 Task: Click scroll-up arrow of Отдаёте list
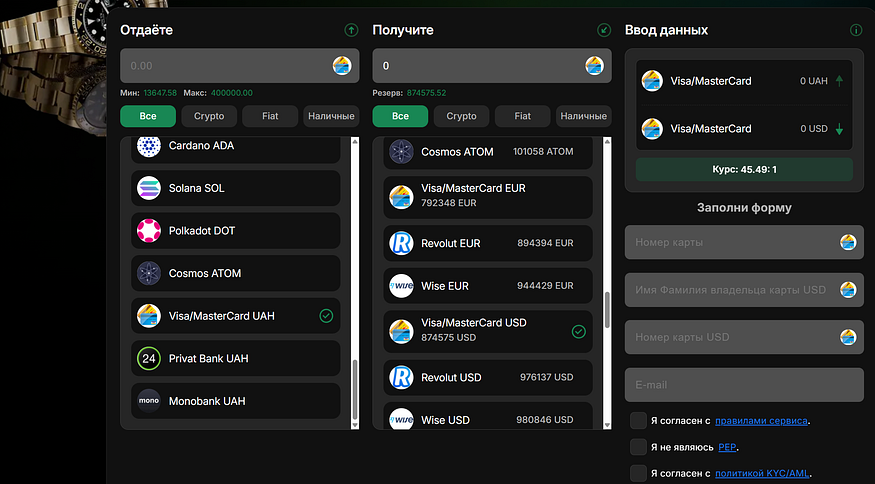[x=355, y=142]
